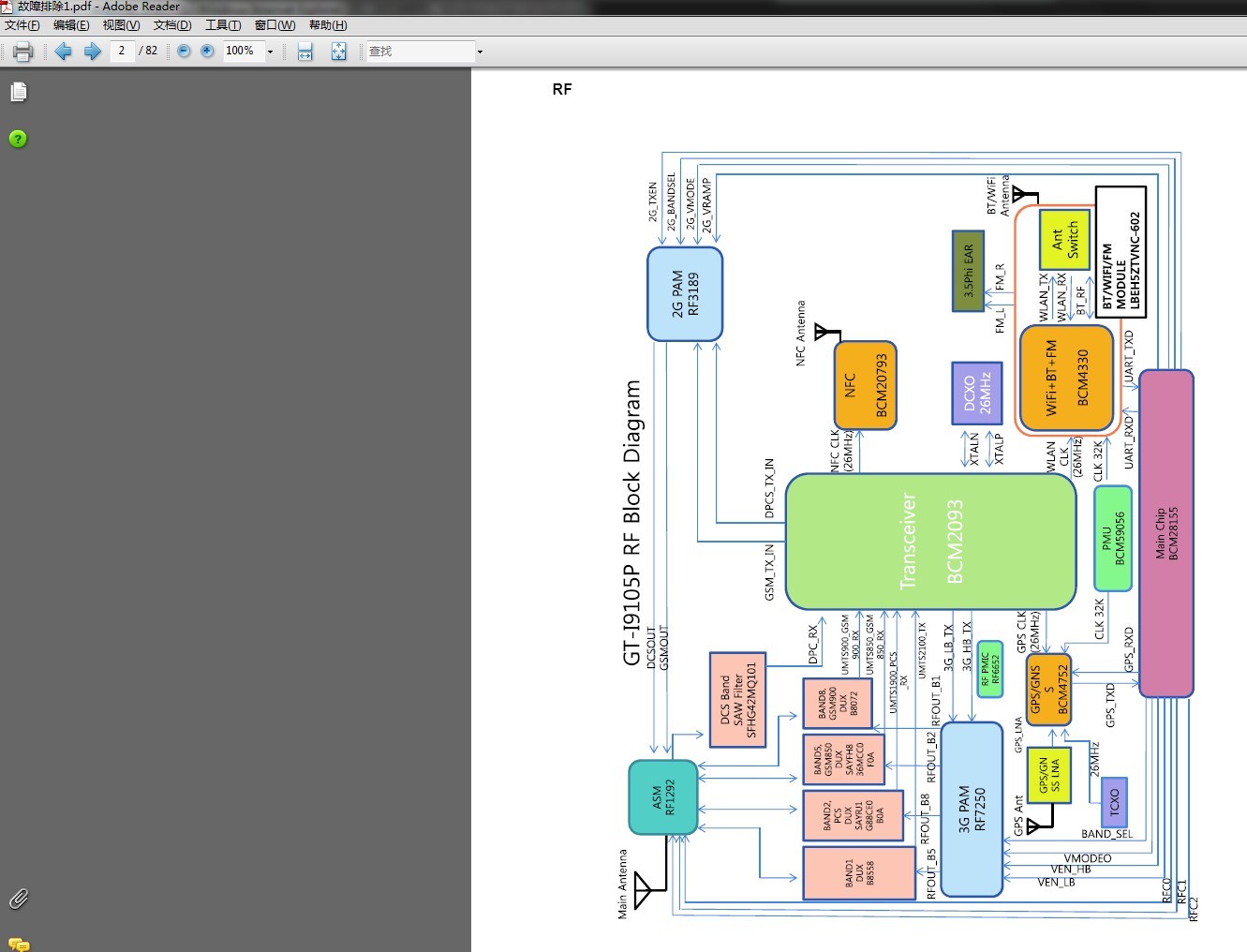Click the PMU BCM59056 block
Viewport: 1247px width, 952px height.
click(1113, 538)
